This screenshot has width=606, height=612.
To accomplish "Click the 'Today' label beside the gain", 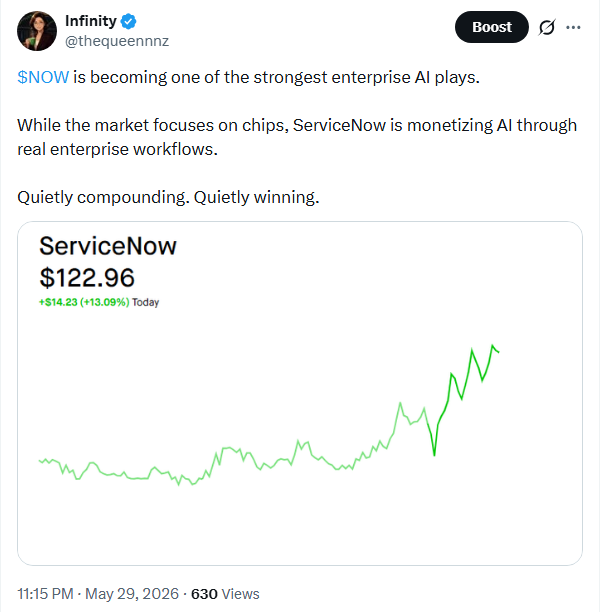I will coord(146,302).
